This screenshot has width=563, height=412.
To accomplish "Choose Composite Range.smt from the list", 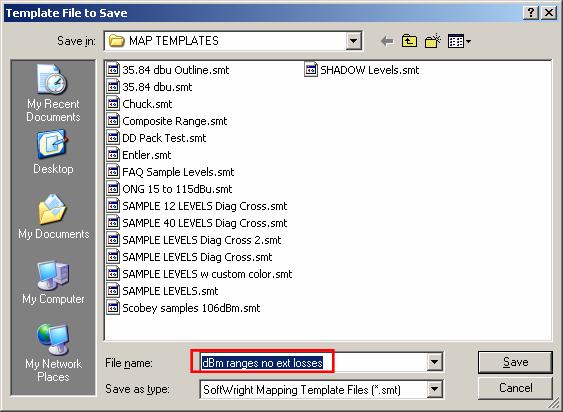I will tap(167, 121).
